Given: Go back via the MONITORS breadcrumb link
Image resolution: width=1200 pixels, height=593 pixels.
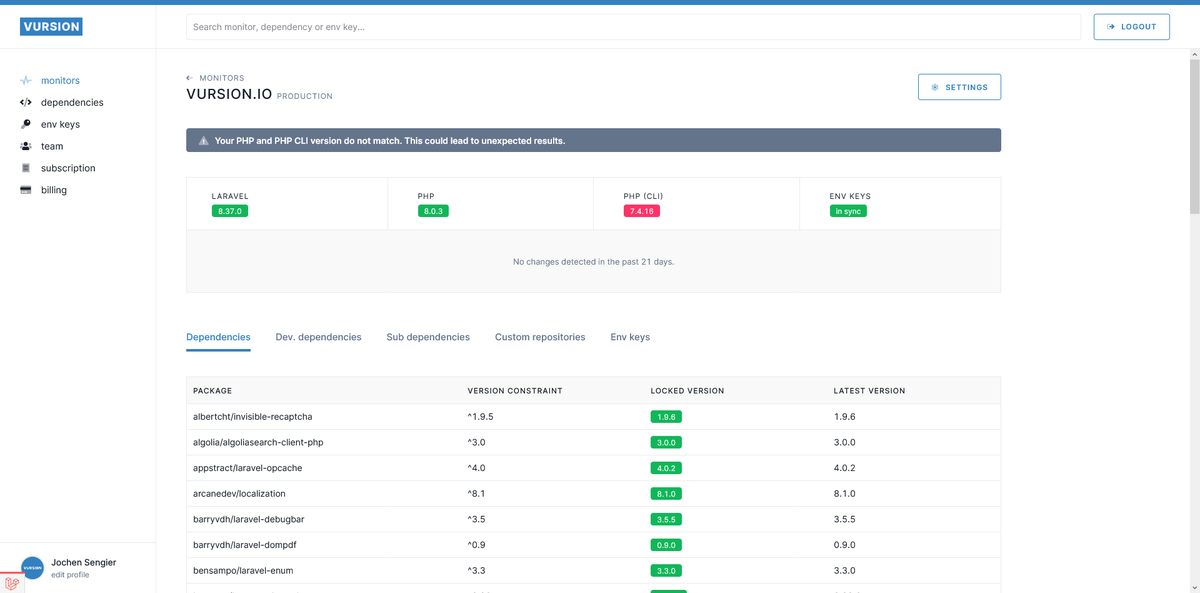Looking at the screenshot, I should pos(222,78).
